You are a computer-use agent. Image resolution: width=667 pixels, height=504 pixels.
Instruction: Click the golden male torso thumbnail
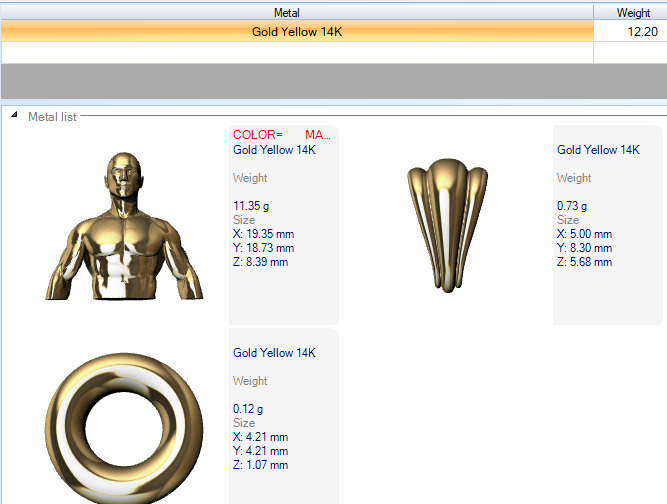[124, 226]
